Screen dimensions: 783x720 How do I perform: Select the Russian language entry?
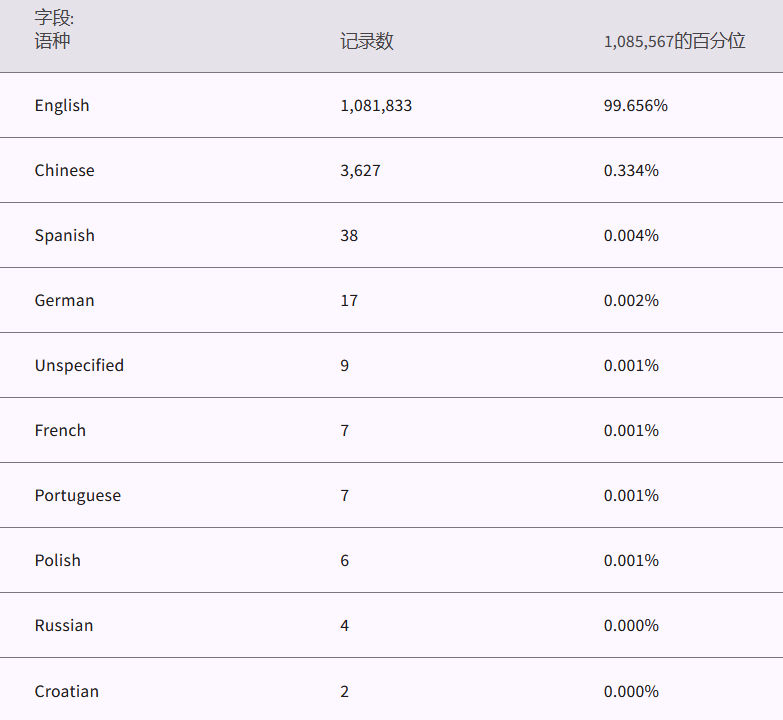pyautogui.click(x=63, y=626)
